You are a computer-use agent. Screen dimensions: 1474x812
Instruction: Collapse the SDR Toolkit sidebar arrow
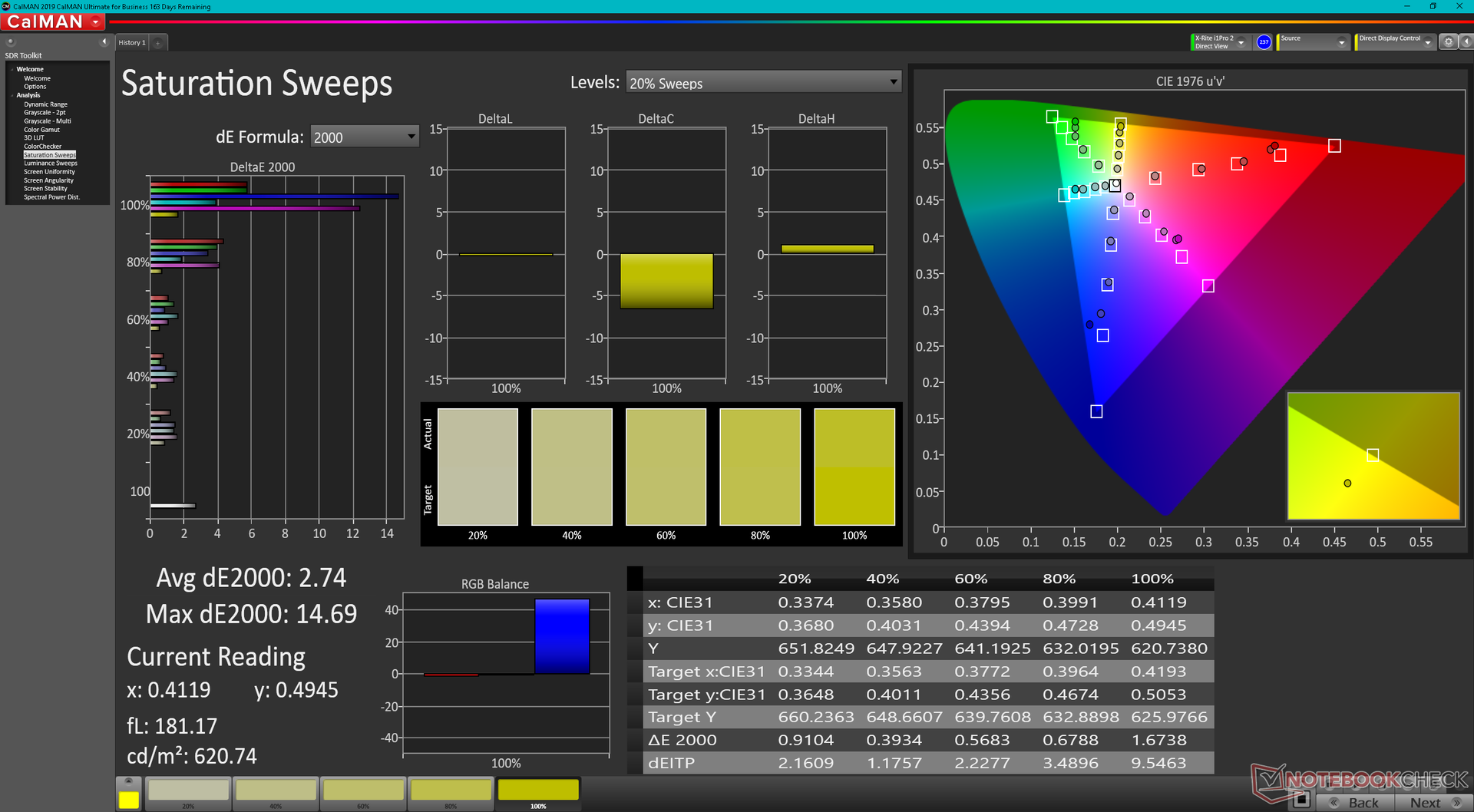[104, 42]
